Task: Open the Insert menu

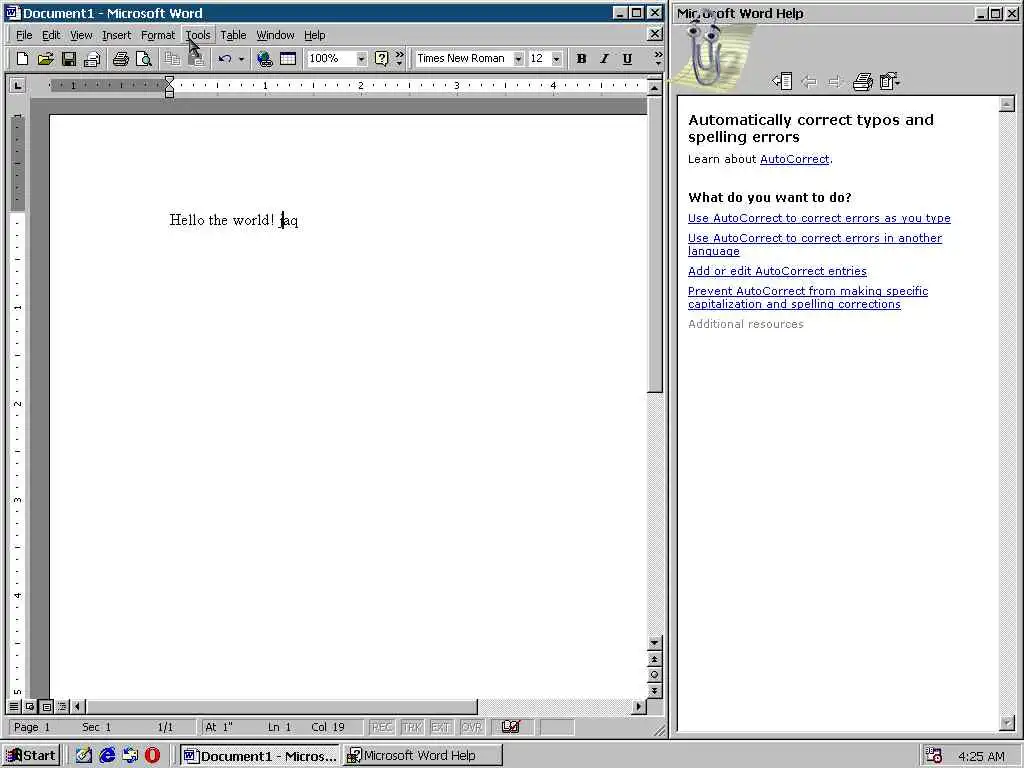Action: [116, 35]
